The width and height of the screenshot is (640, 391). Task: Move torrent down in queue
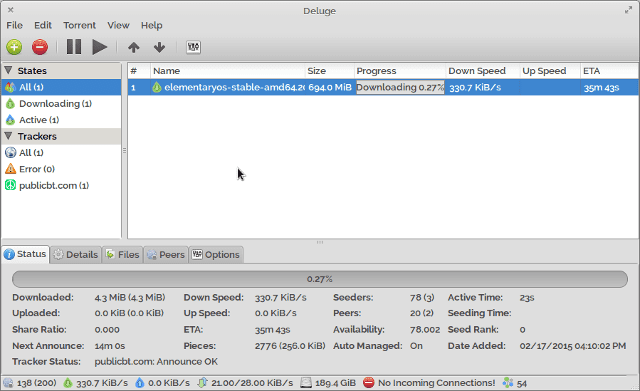pos(159,47)
